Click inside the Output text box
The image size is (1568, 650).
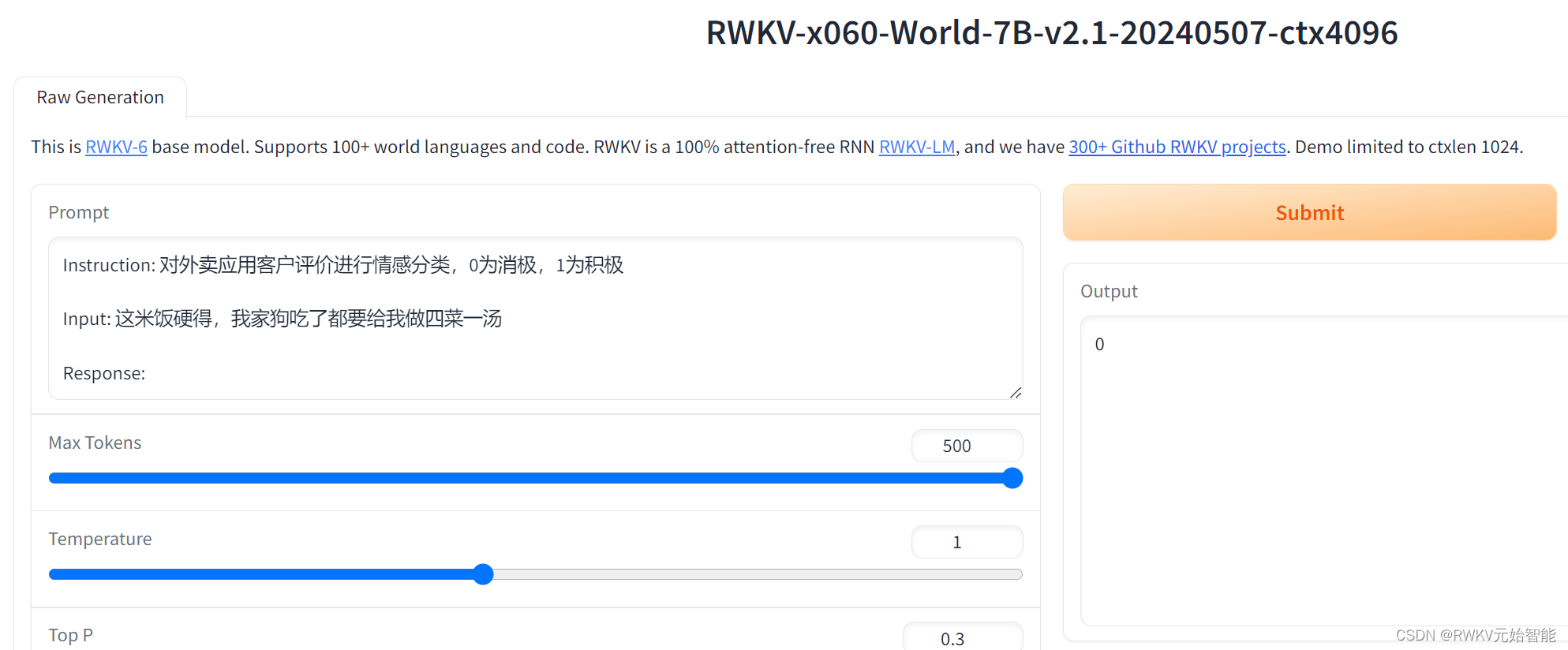pos(1324,471)
